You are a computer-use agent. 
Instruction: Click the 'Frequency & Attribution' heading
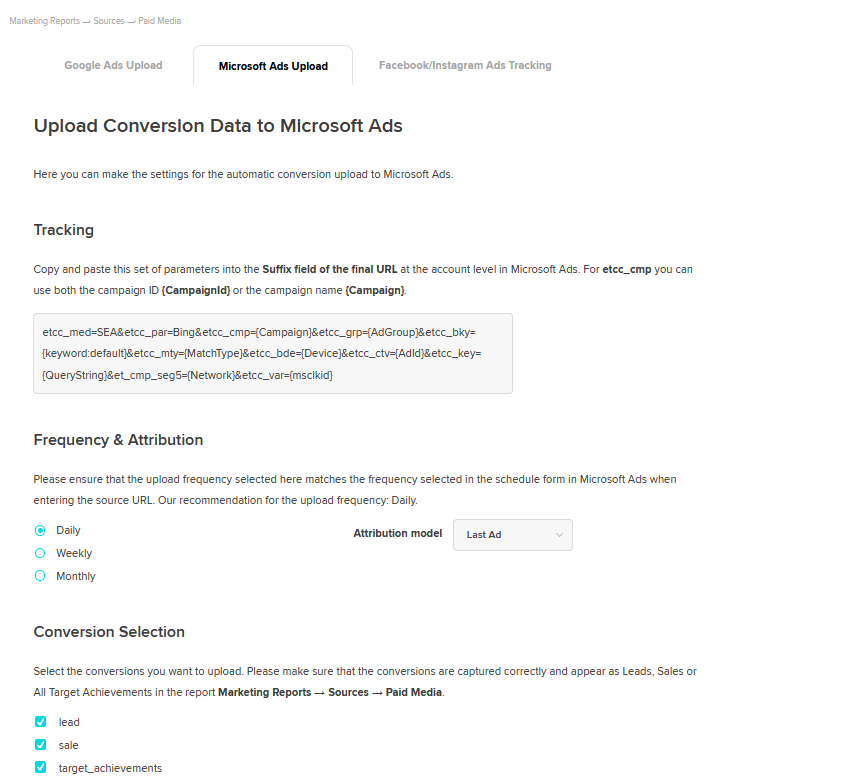point(118,440)
